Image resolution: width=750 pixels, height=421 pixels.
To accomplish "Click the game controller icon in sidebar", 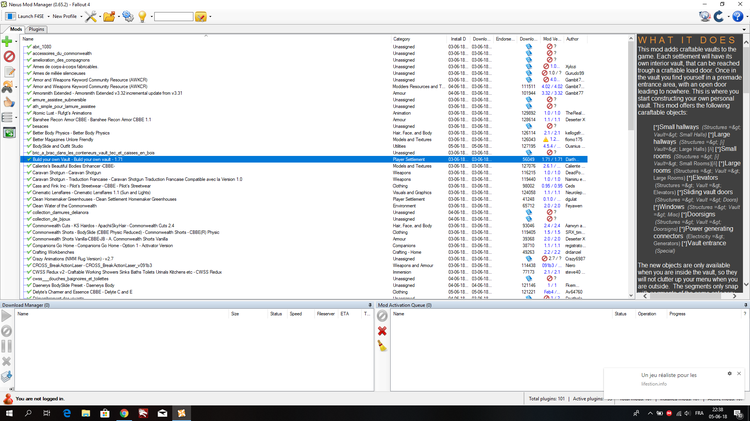I will 7,87.
